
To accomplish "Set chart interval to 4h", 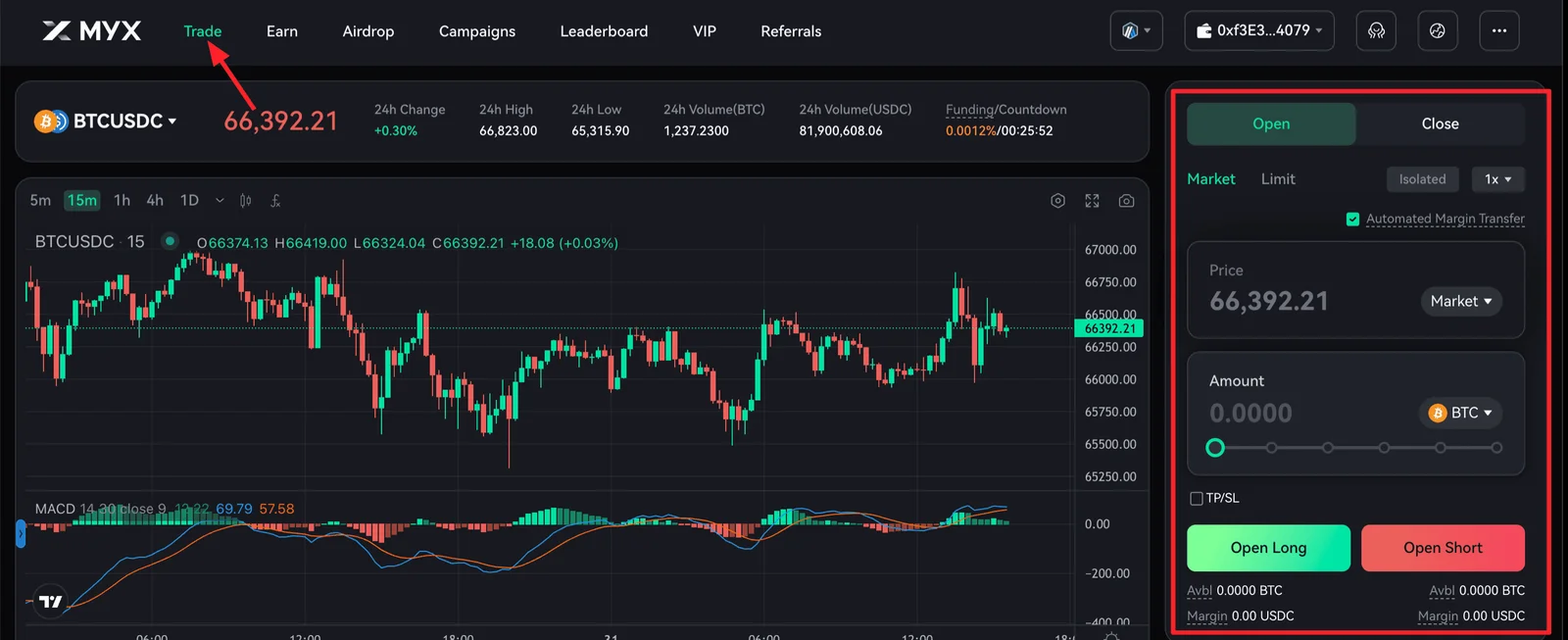I will click(x=155, y=201).
